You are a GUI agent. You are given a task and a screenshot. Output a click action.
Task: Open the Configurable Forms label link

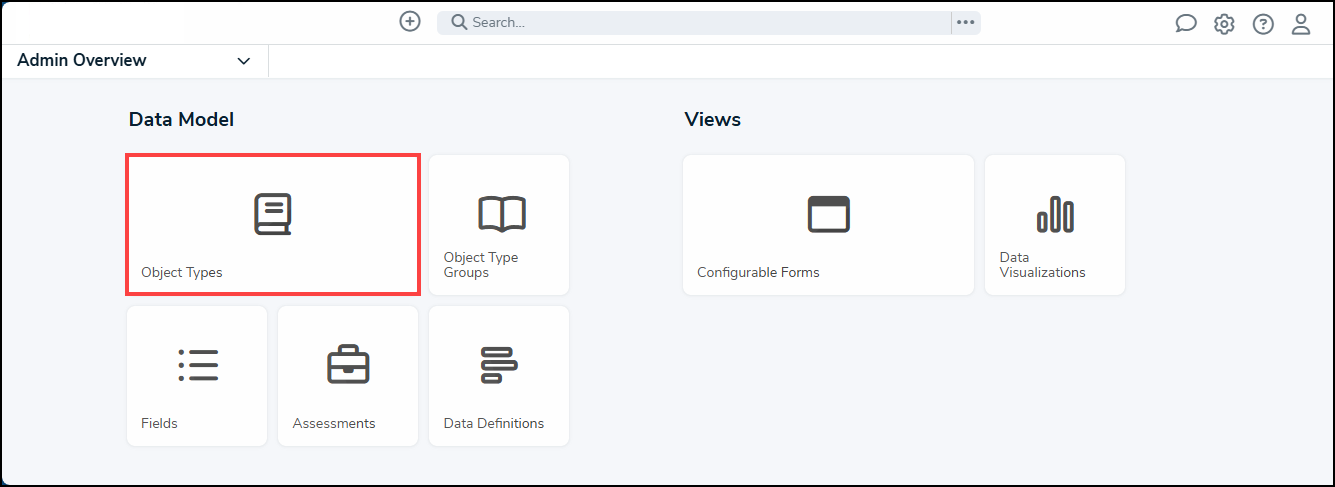tap(758, 272)
